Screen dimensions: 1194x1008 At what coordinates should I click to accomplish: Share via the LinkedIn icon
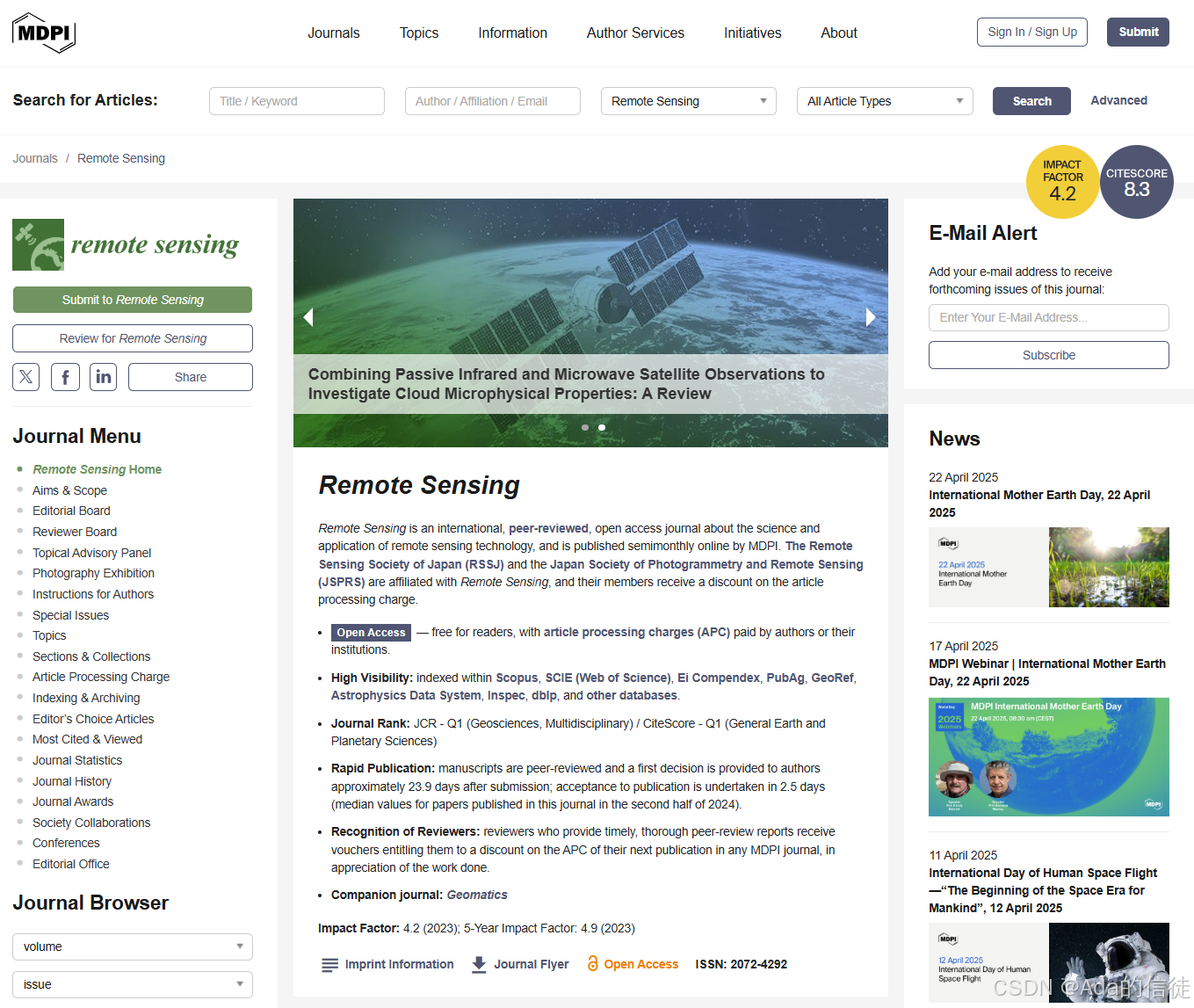pos(103,376)
